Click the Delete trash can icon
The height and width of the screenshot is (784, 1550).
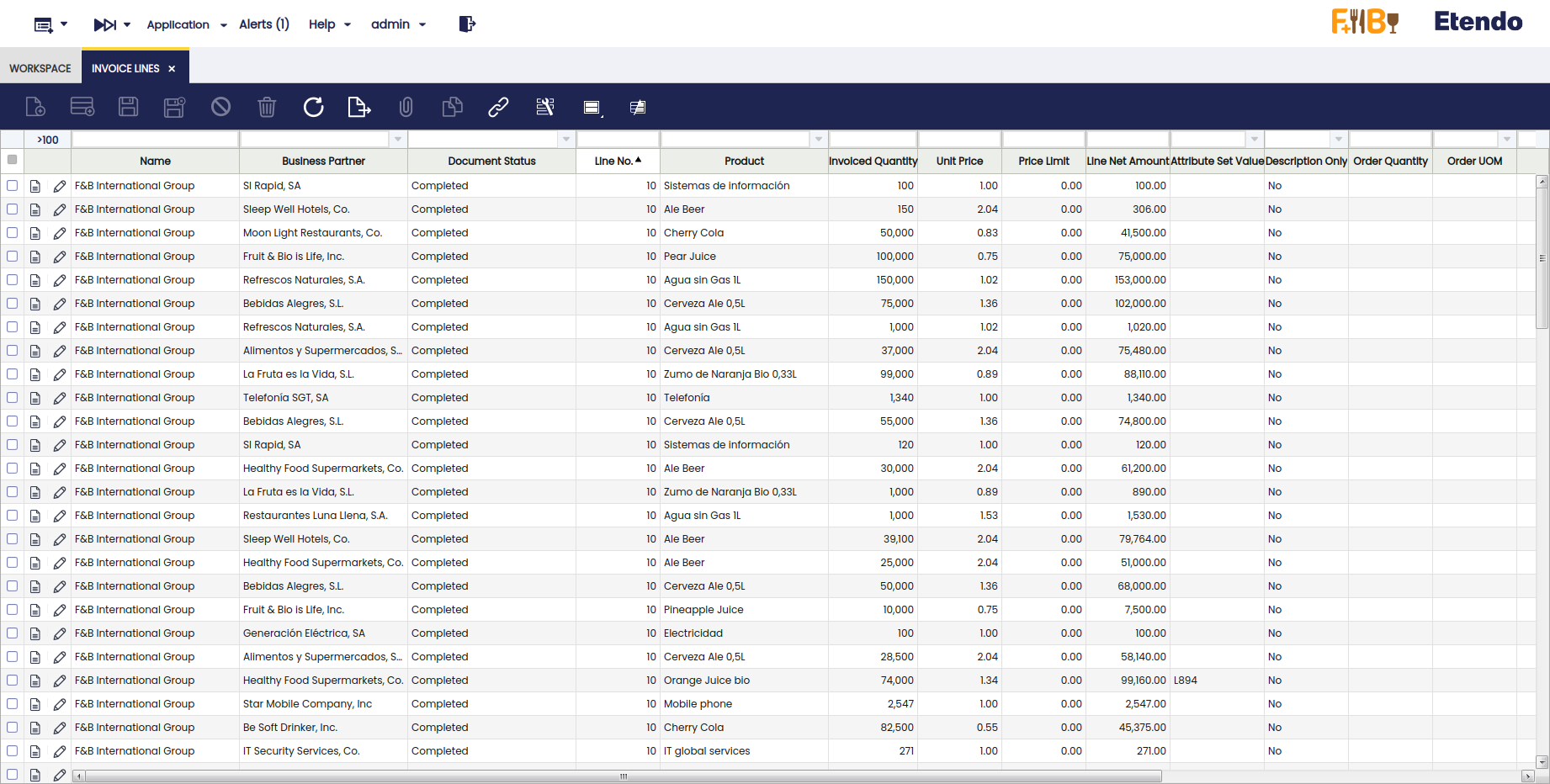click(x=267, y=107)
